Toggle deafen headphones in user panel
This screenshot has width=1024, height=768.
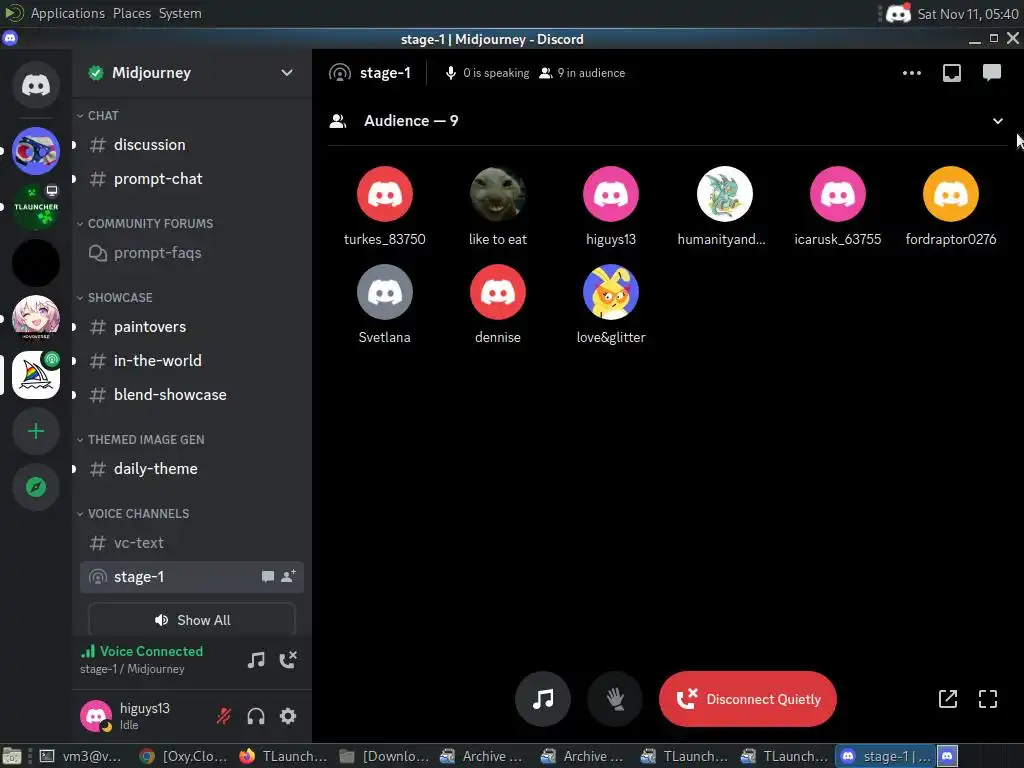(256, 716)
